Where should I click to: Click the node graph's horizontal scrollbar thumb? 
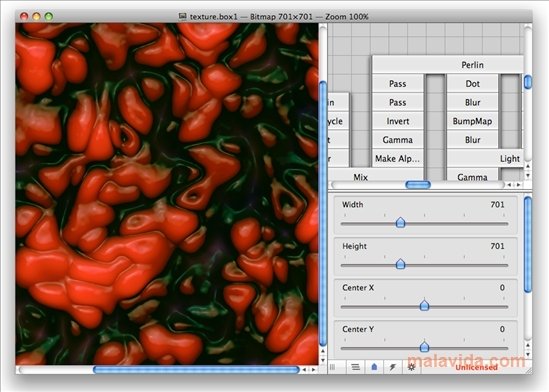pos(418,184)
